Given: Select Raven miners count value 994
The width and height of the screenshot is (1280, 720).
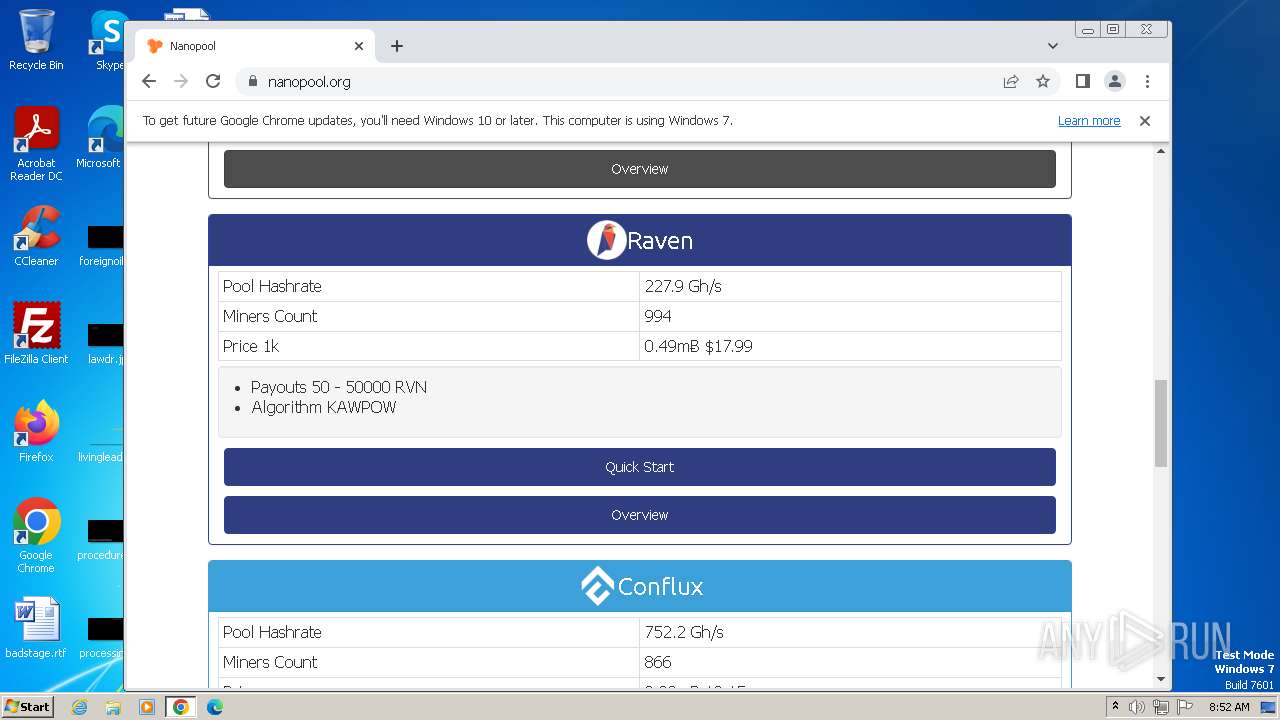Looking at the screenshot, I should [658, 316].
